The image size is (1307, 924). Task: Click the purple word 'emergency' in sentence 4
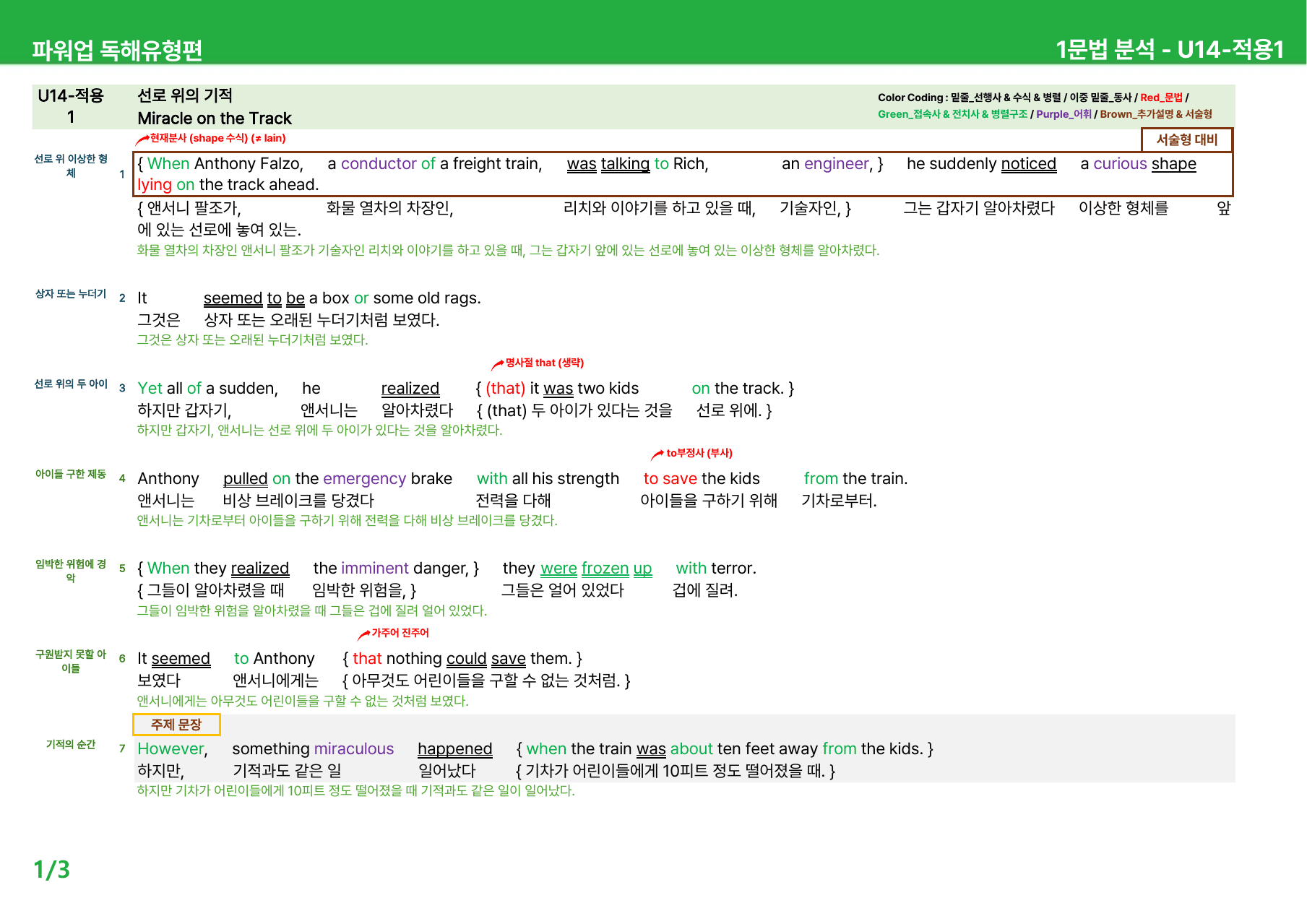pos(365,479)
